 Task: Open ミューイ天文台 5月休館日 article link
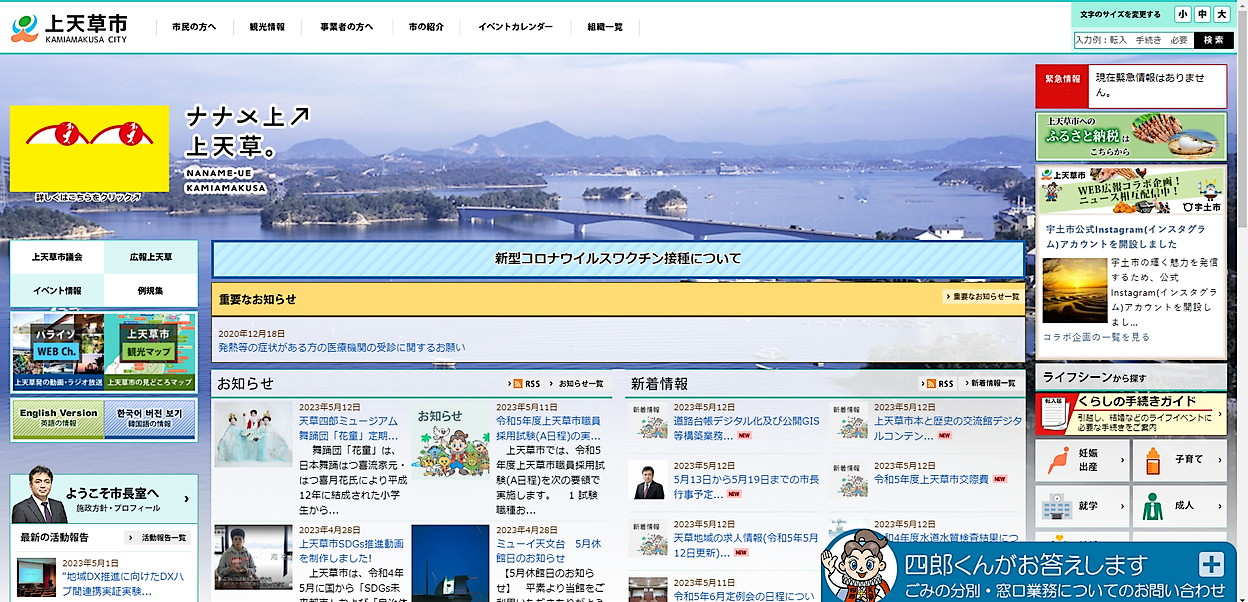point(548,551)
